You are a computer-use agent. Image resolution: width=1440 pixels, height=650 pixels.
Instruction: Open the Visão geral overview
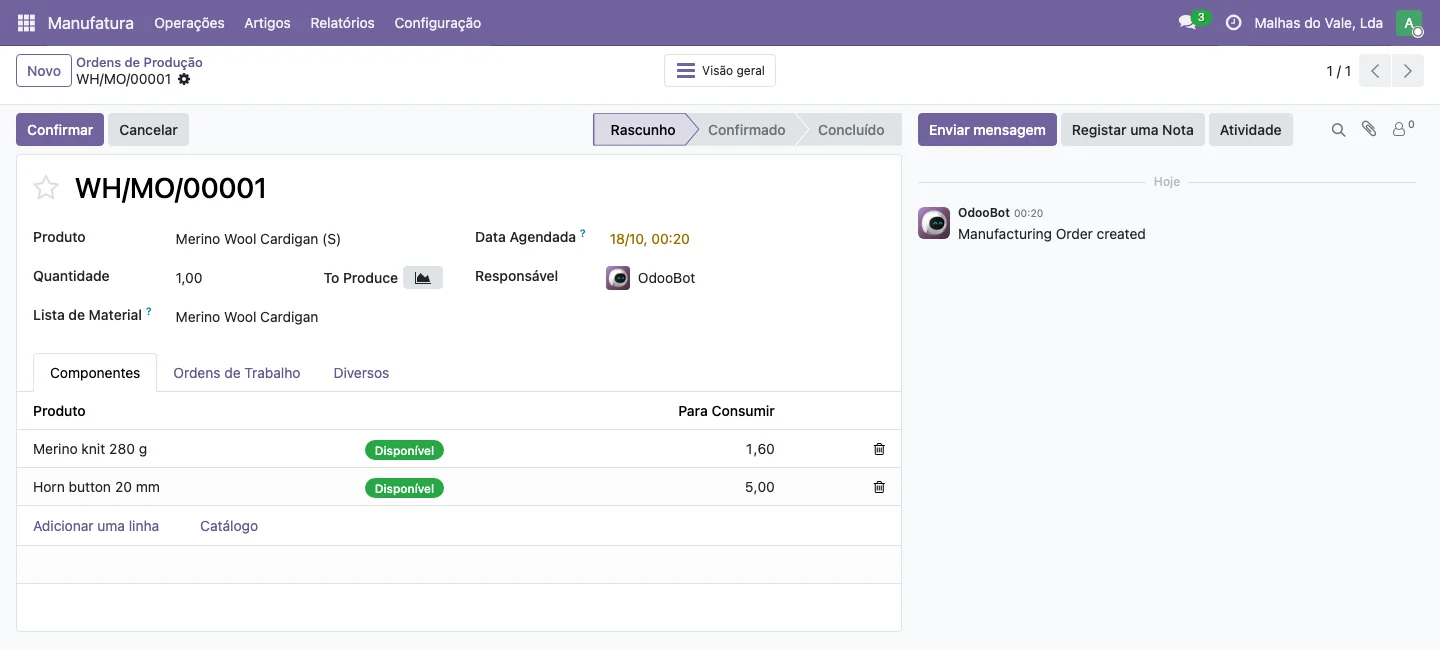(720, 71)
